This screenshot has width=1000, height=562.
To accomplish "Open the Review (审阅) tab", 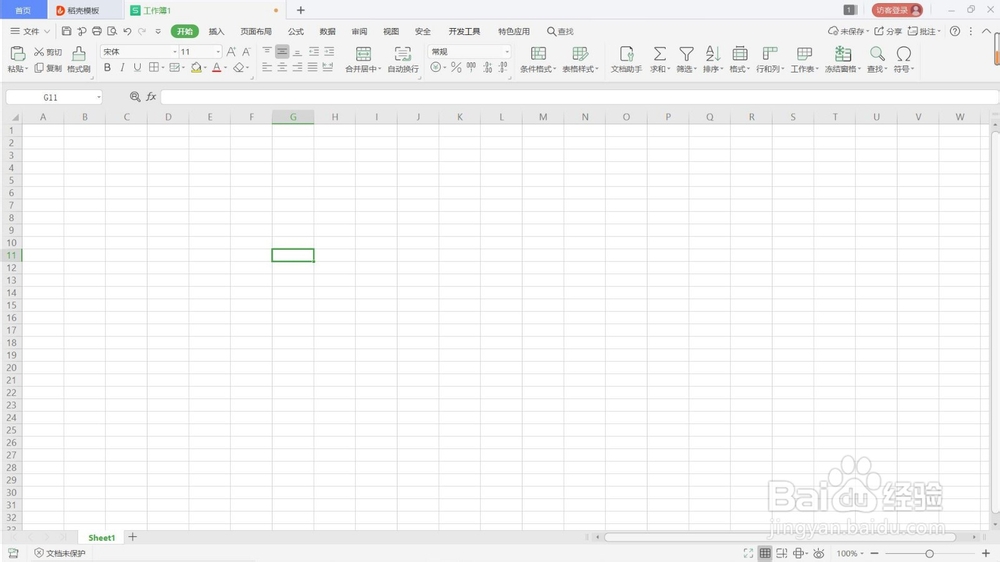I will tap(359, 31).
